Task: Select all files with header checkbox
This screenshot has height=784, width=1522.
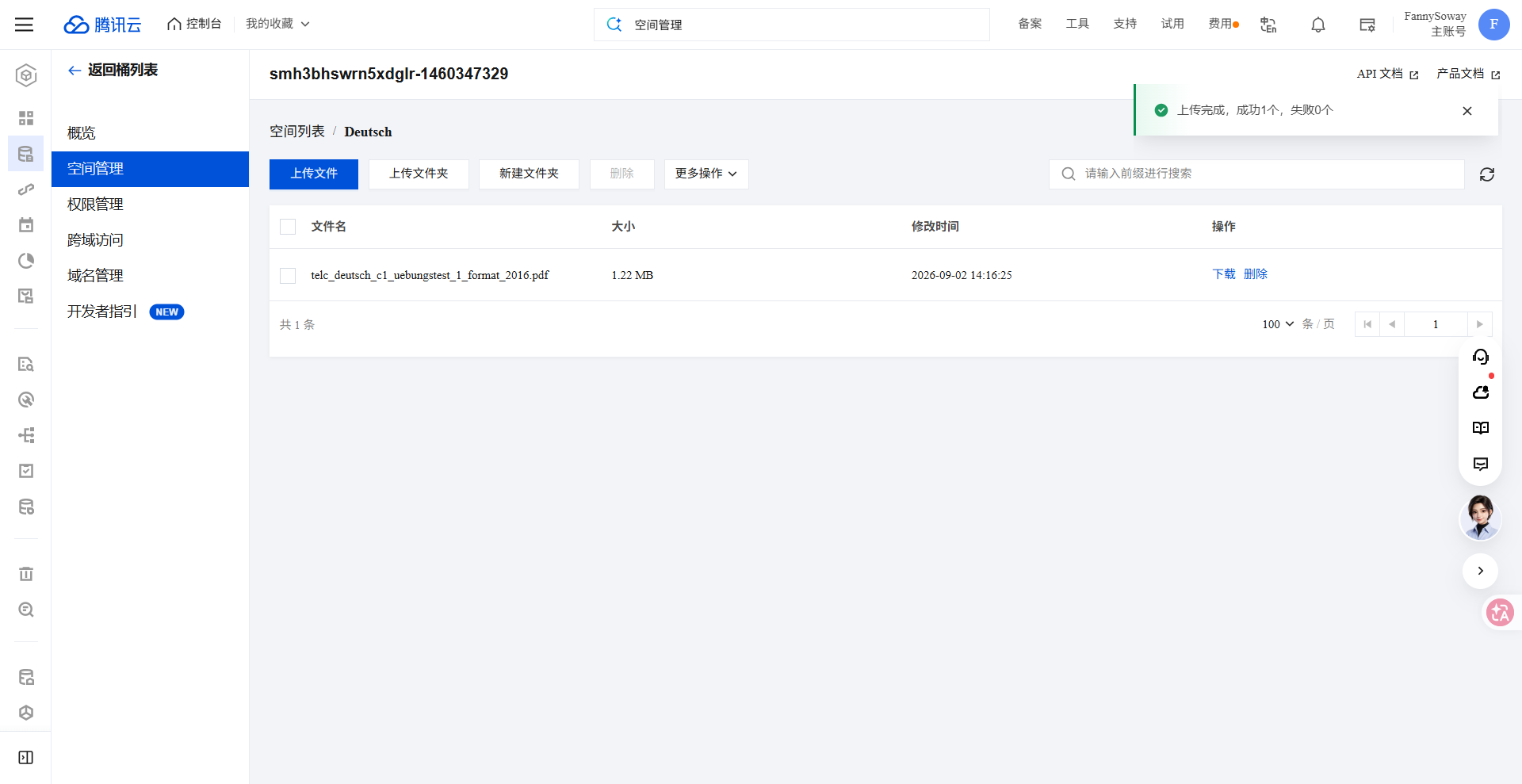Action: point(288,227)
